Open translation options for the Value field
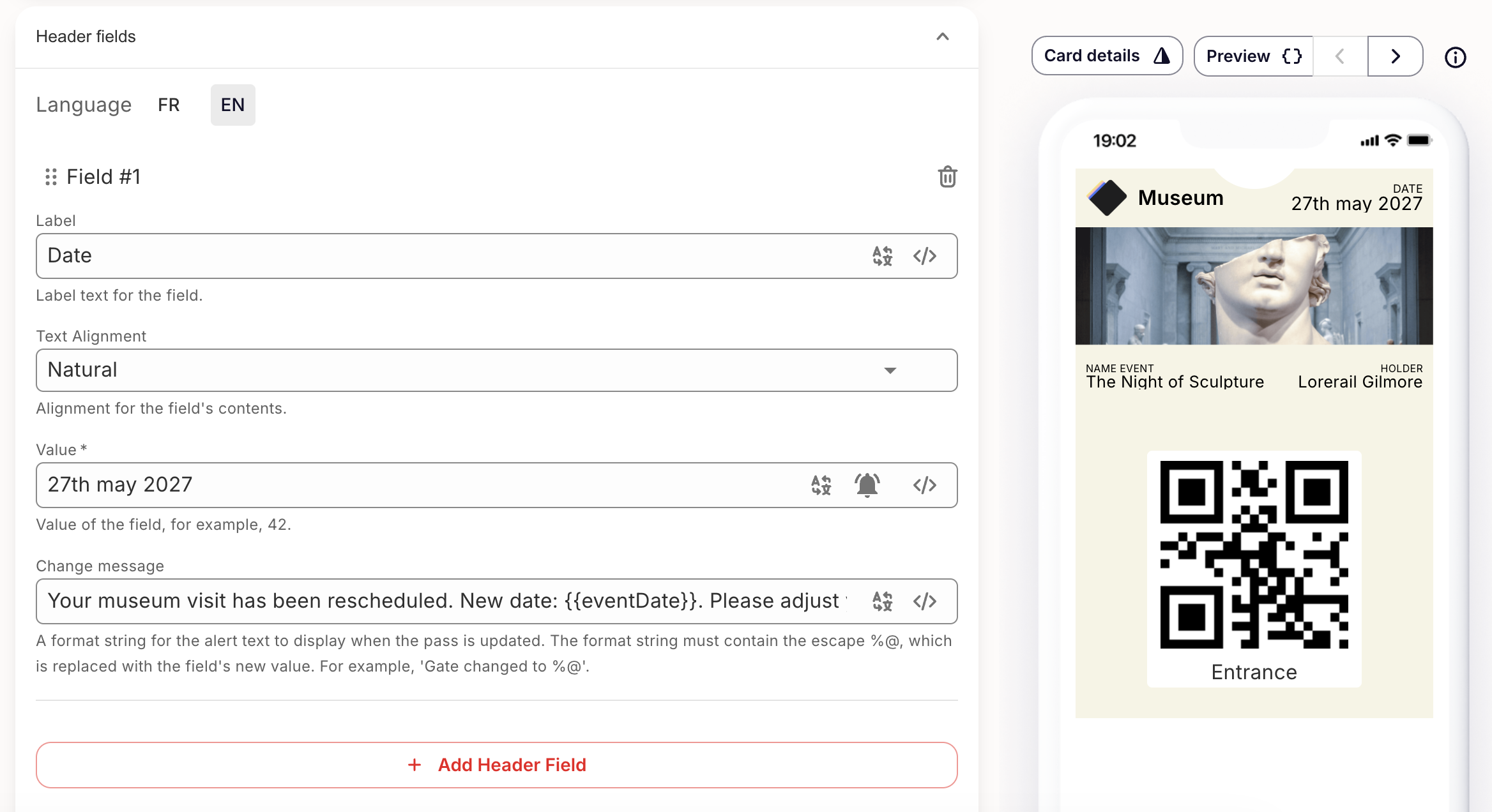The image size is (1492, 812). pos(821,485)
